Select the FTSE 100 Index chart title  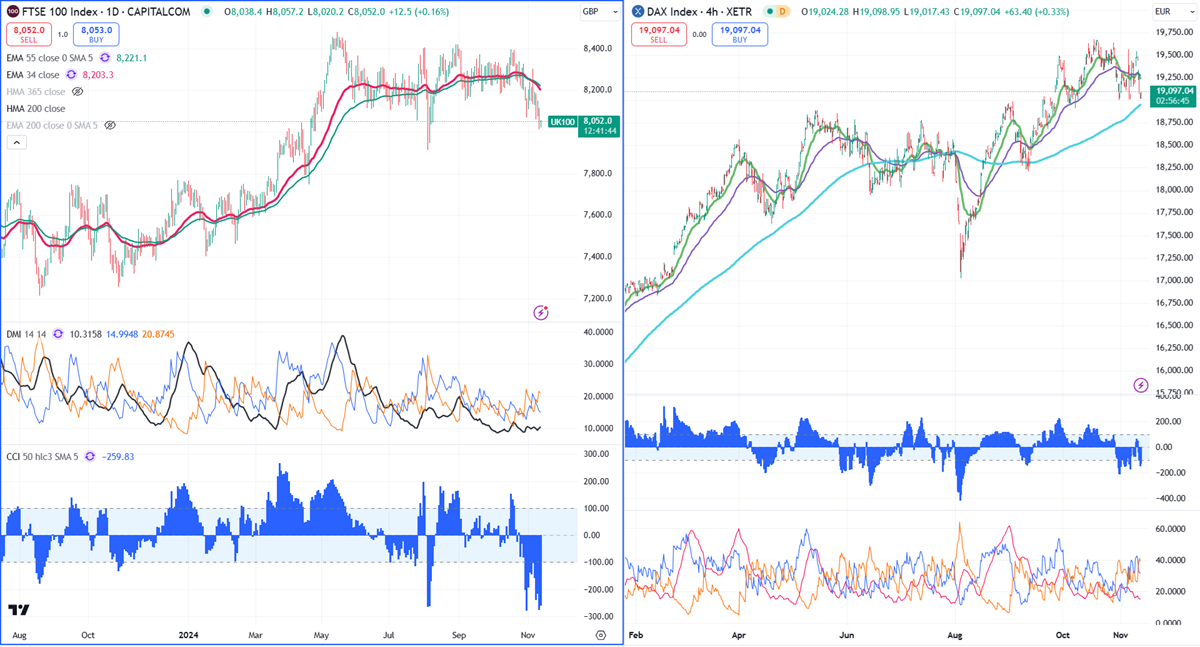[107, 11]
